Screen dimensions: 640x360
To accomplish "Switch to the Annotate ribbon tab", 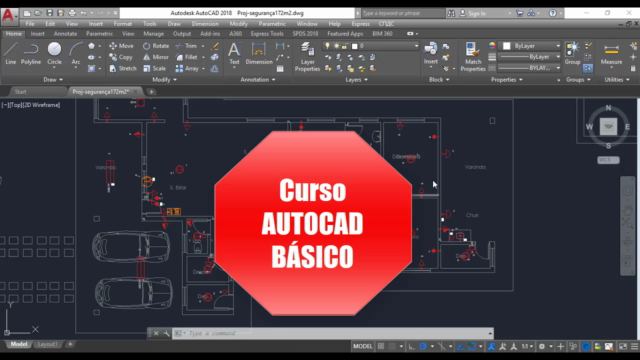I will pos(65,34).
